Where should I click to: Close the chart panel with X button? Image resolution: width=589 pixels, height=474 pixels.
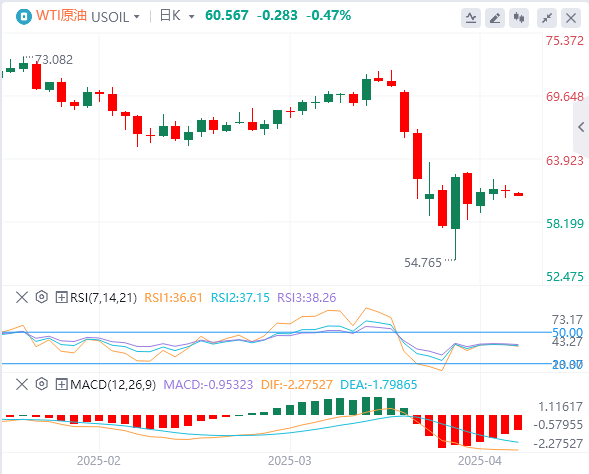[571, 18]
